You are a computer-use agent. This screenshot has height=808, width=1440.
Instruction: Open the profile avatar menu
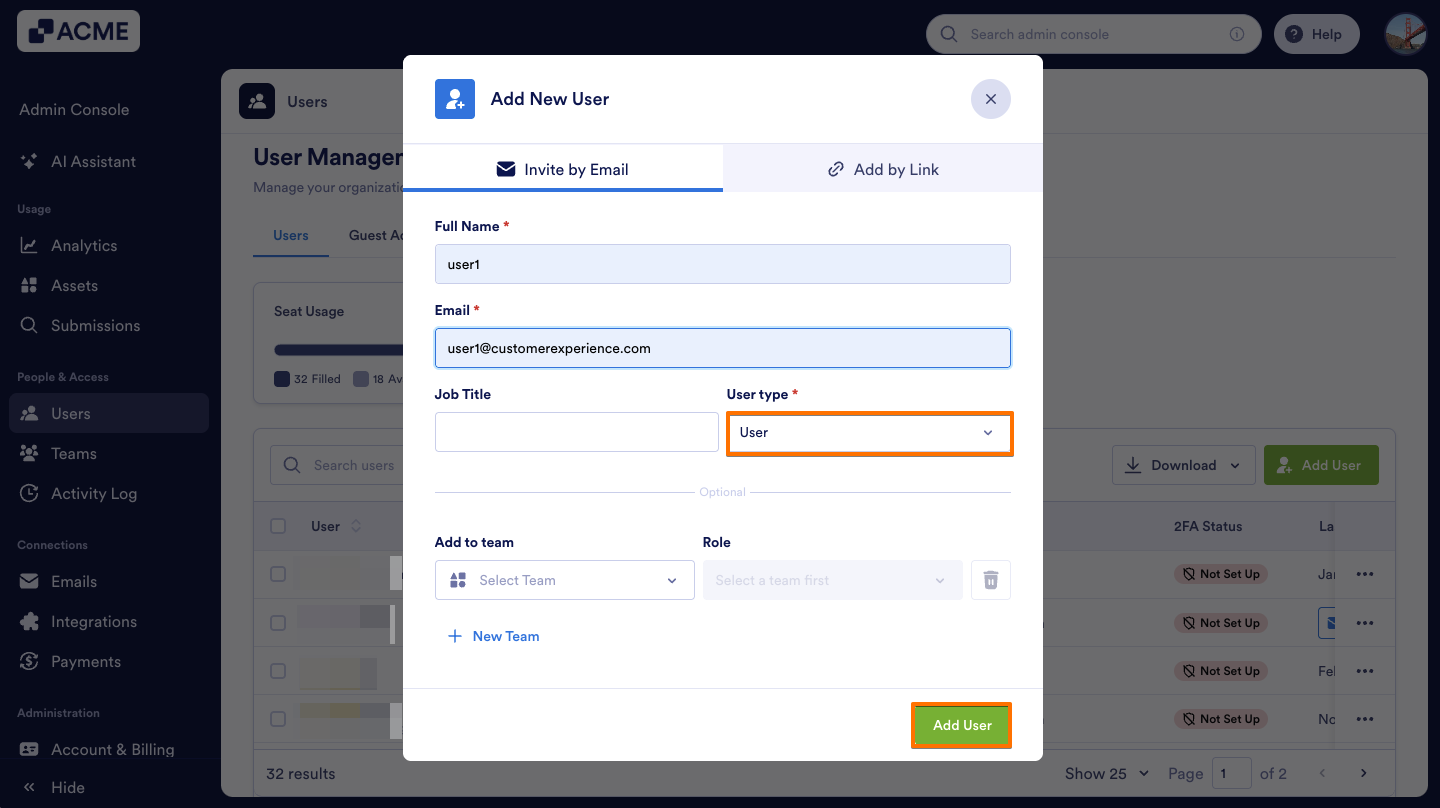pos(1405,34)
